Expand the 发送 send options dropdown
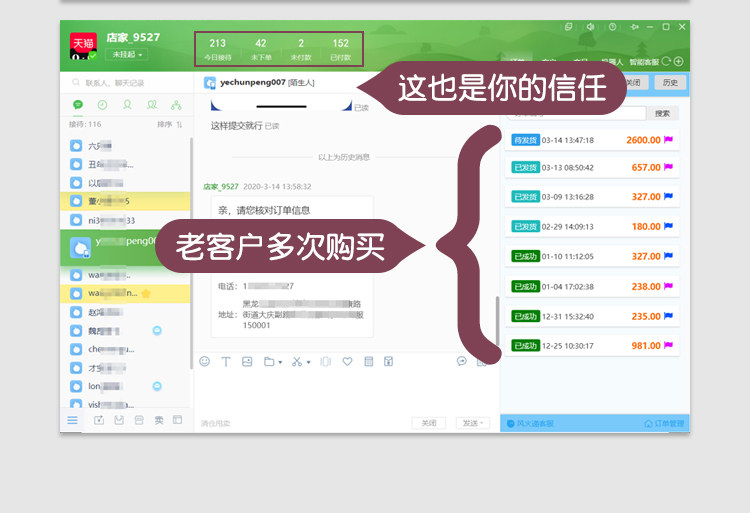Screen dimensions: 750x513 482,423
